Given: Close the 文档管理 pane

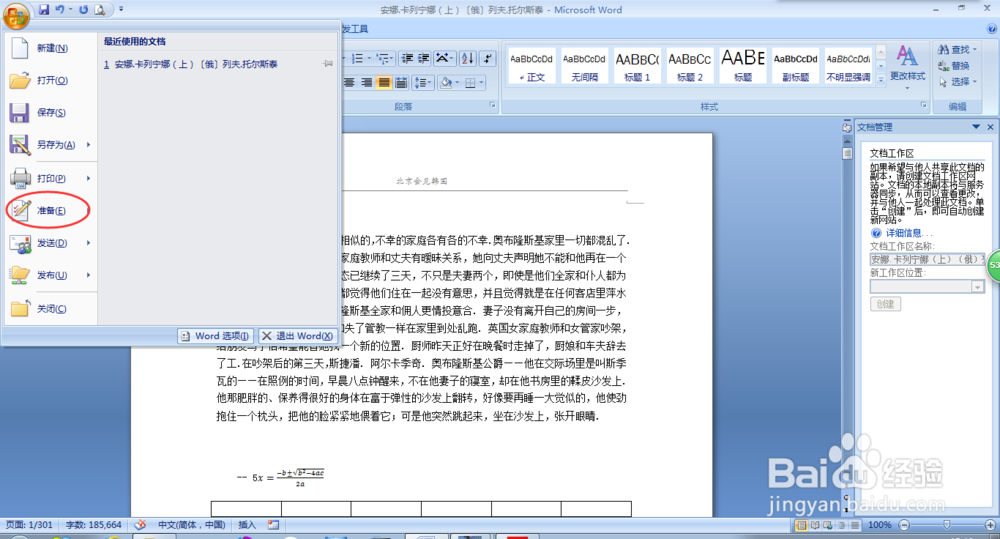Looking at the screenshot, I should 990,127.
